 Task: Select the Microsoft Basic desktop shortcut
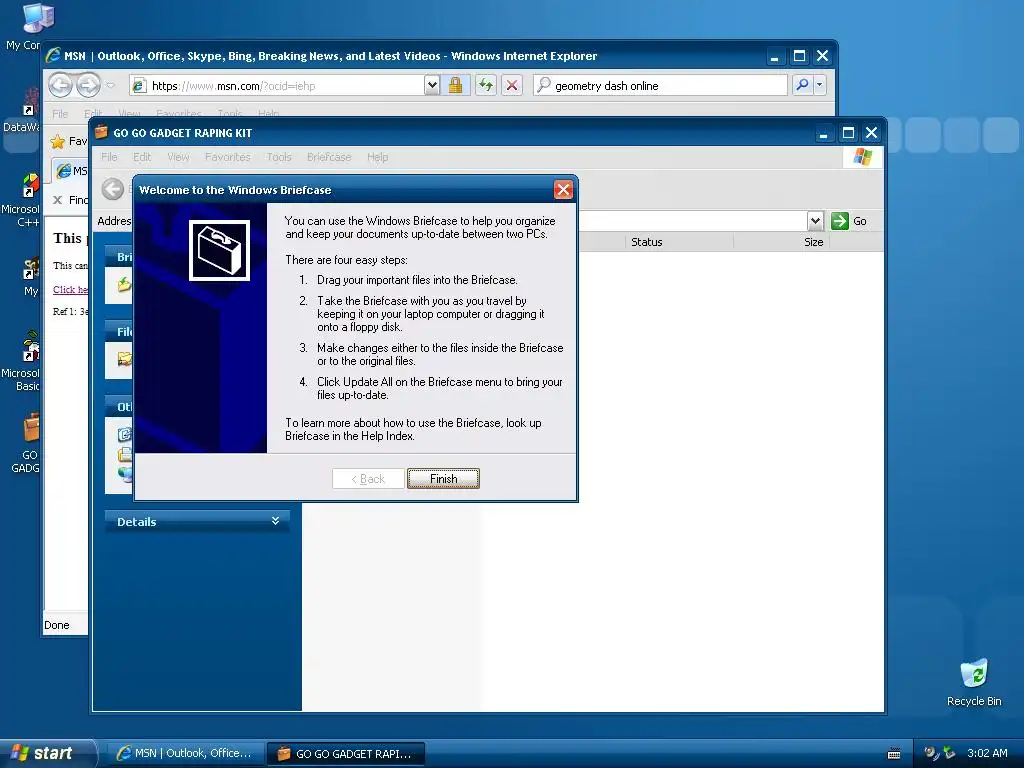[x=21, y=361]
